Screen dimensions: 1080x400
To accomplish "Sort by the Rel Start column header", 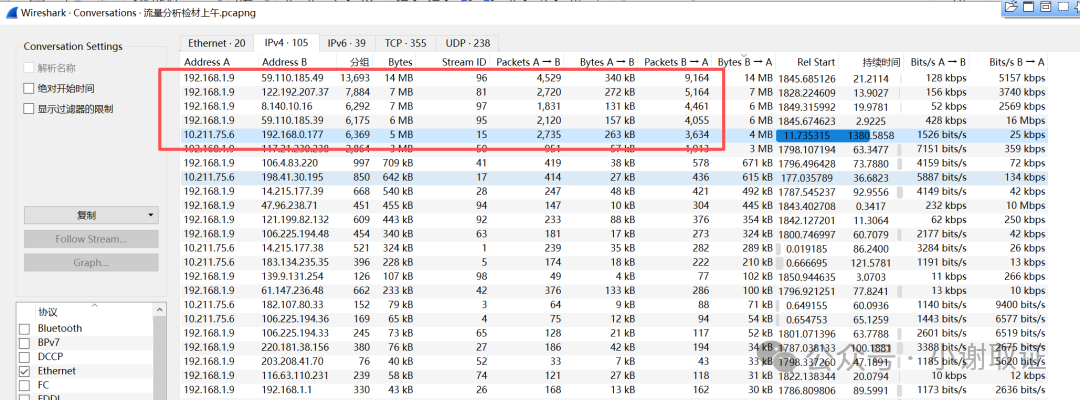I will coord(807,62).
